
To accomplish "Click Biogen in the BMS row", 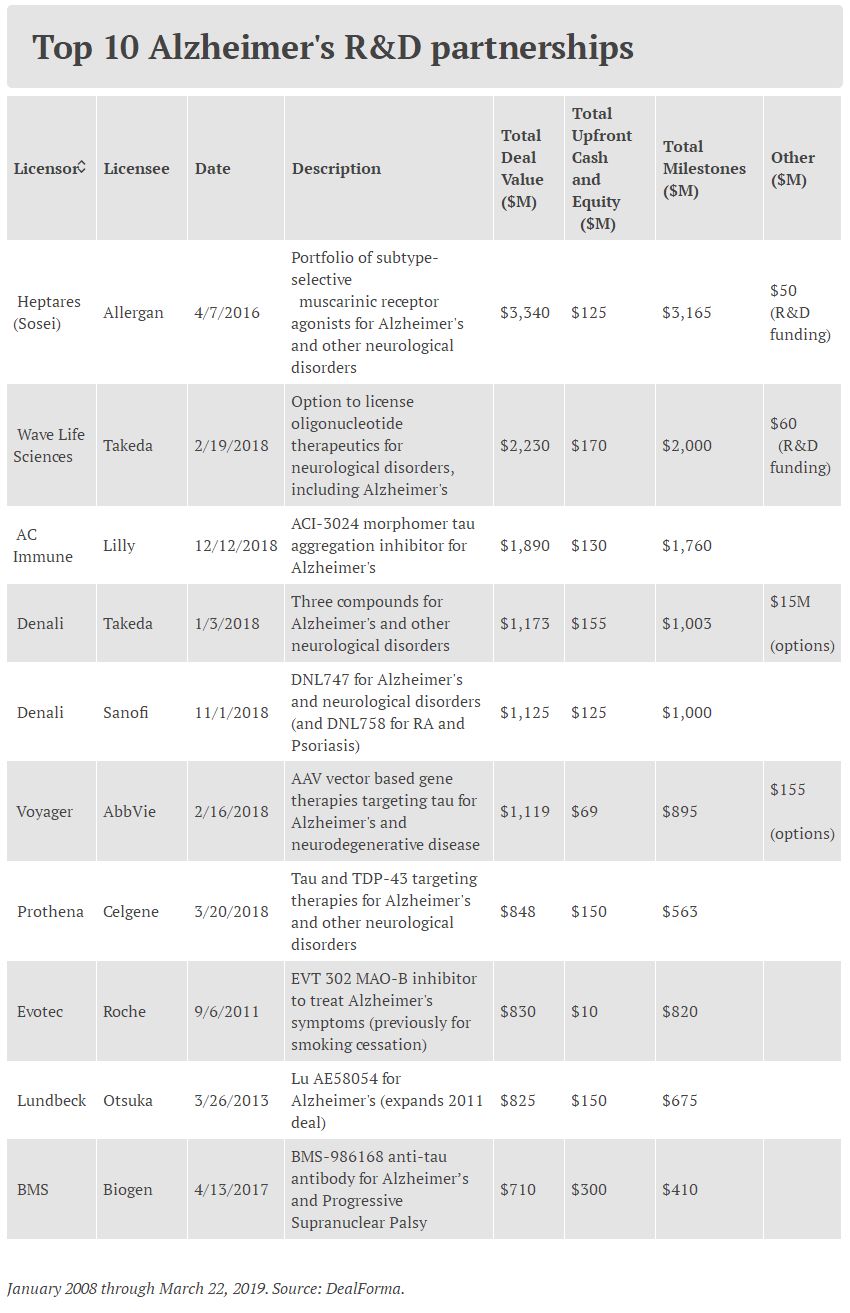I will click(x=129, y=1189).
